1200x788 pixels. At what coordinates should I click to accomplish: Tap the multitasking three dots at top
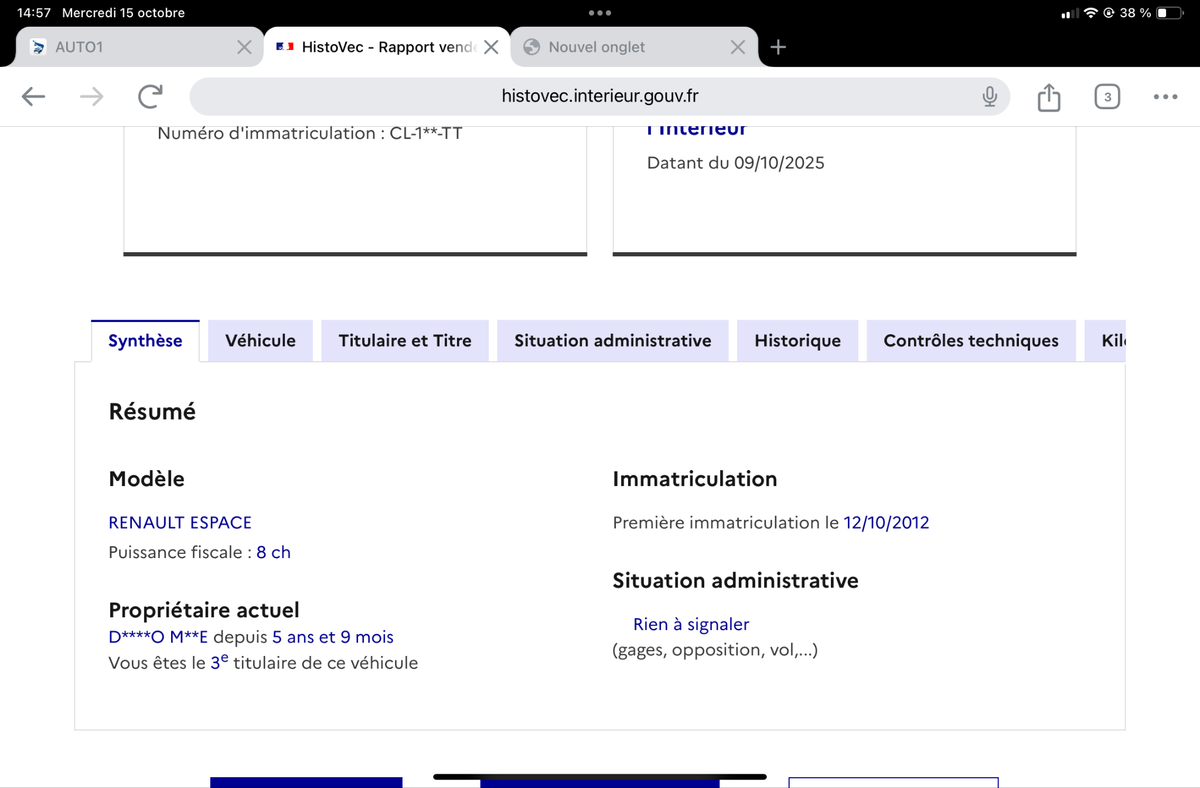coord(600,13)
